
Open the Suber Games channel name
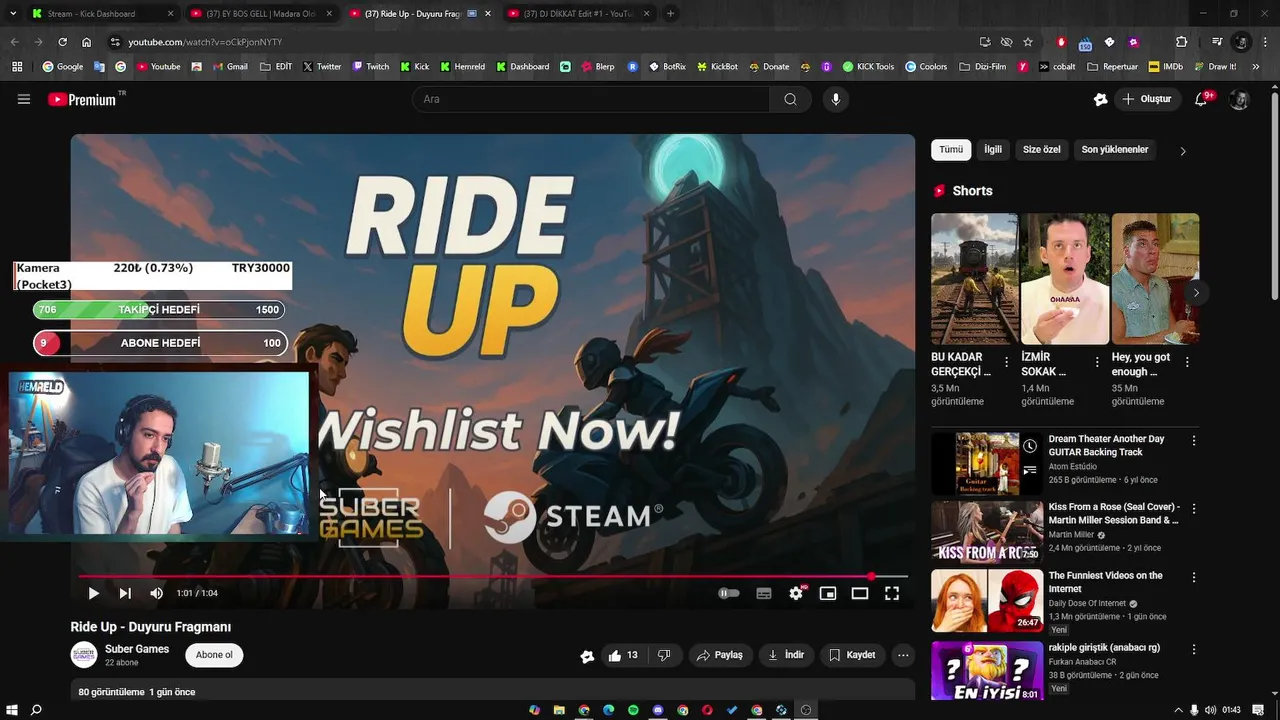pos(137,649)
